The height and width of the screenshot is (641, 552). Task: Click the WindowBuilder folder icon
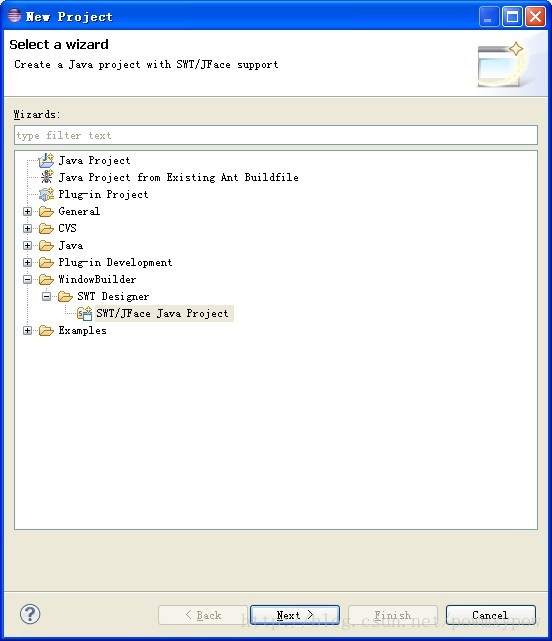(46, 280)
